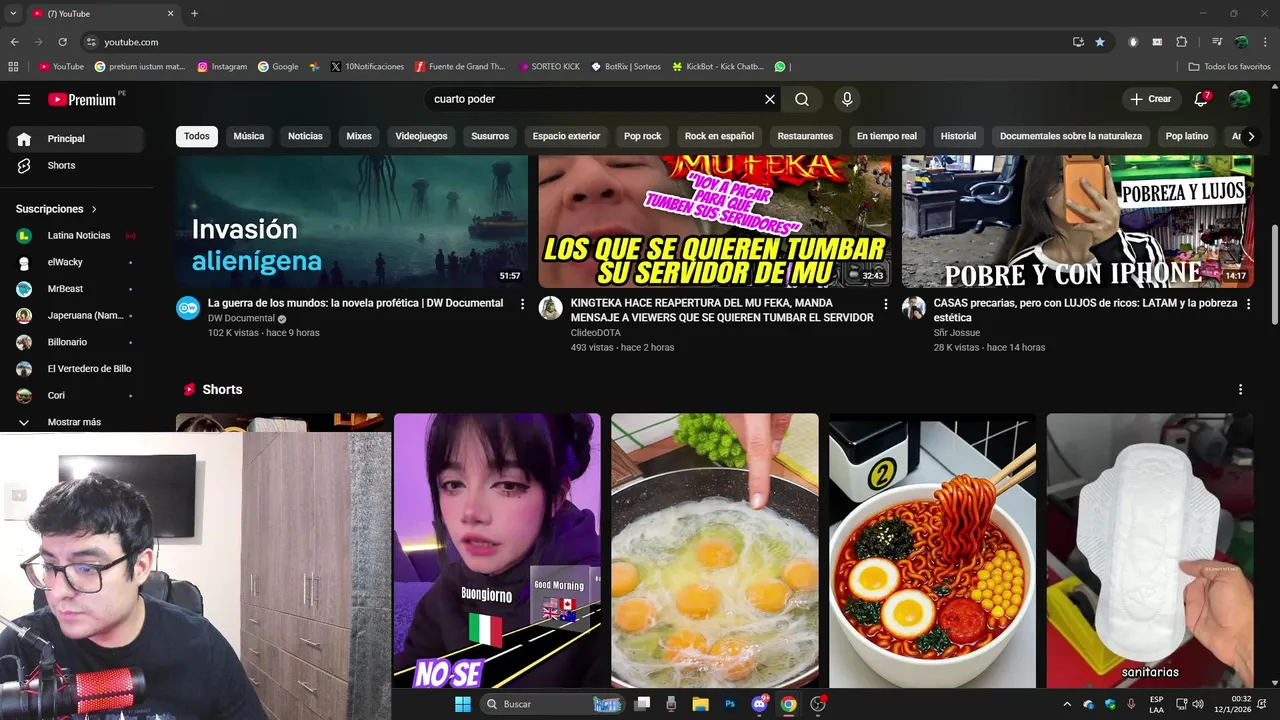Open the Billonario subscription
The height and width of the screenshot is (720, 1280).
[x=76, y=342]
